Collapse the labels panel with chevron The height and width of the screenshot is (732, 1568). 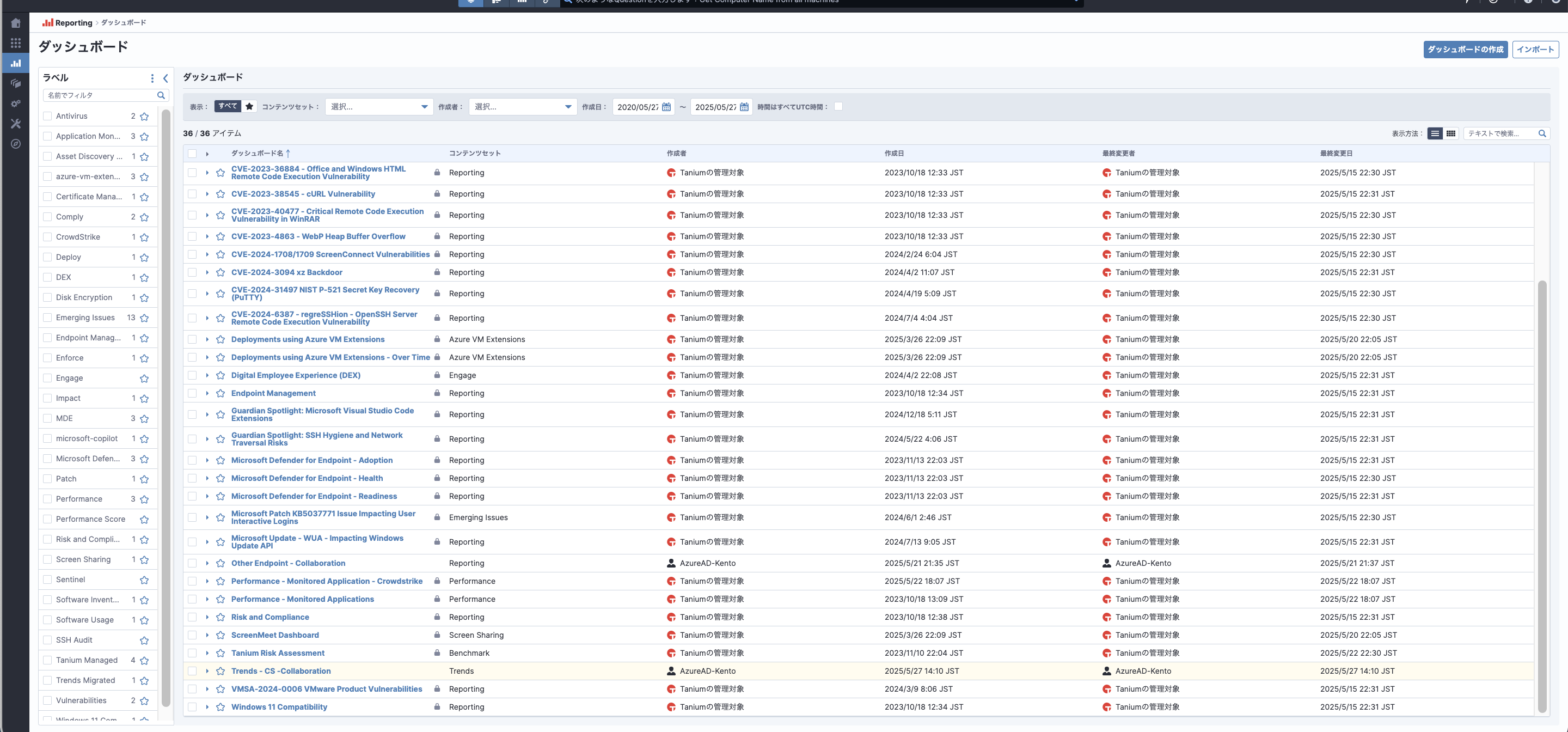pos(166,78)
